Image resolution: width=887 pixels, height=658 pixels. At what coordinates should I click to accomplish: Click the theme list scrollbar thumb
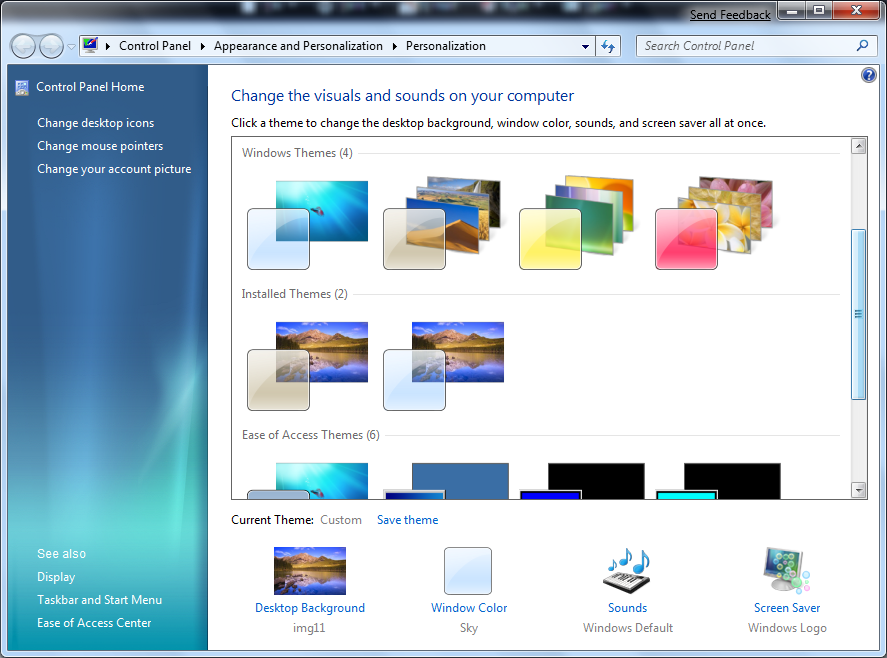click(x=859, y=314)
